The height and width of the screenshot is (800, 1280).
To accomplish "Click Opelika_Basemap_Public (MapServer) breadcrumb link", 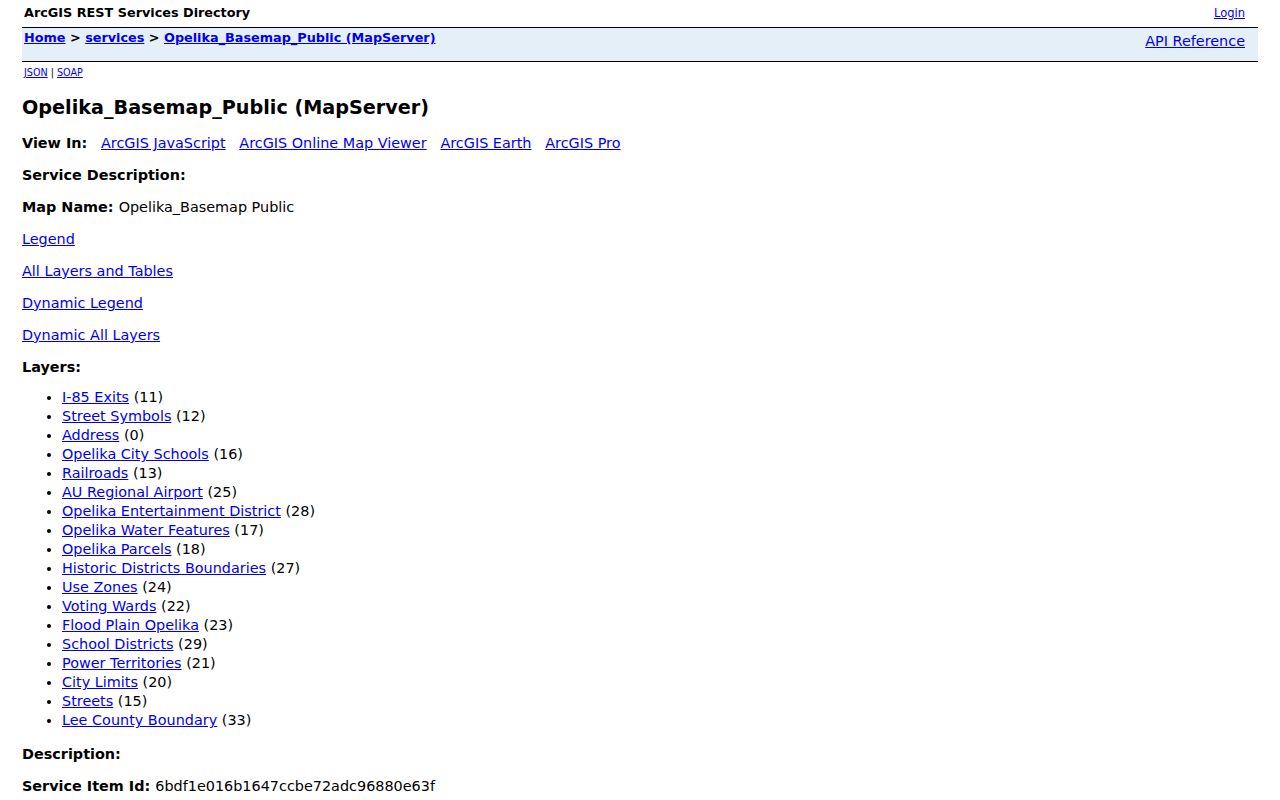I will pos(300,38).
